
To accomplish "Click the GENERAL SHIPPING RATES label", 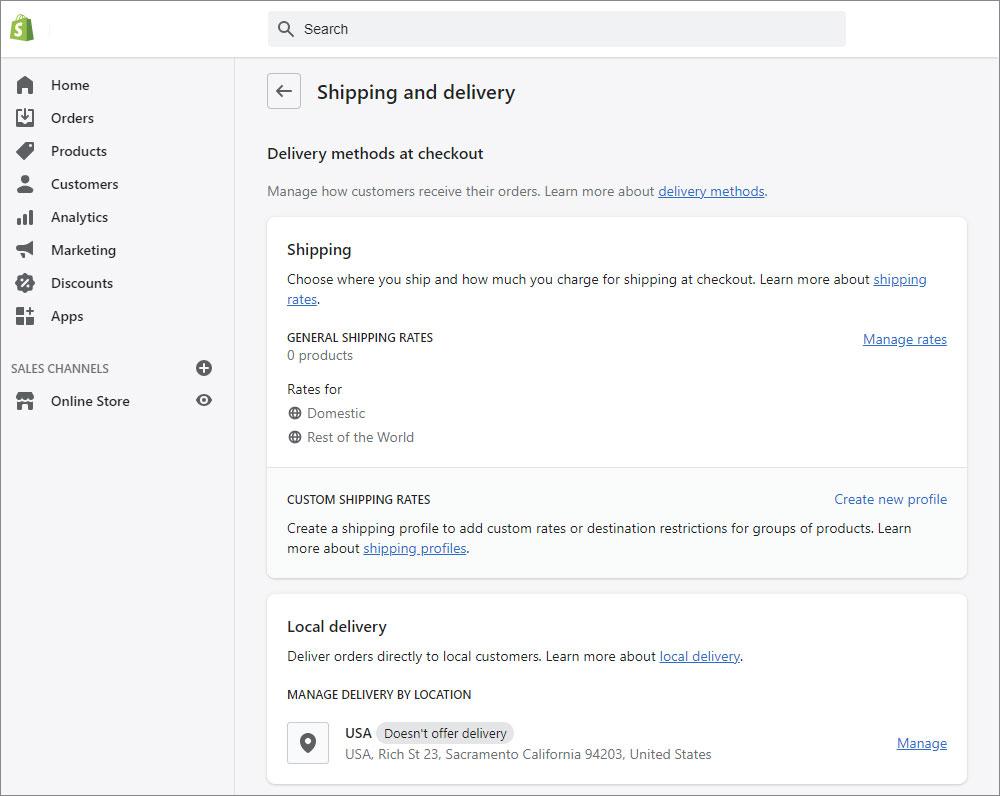I will pos(360,337).
